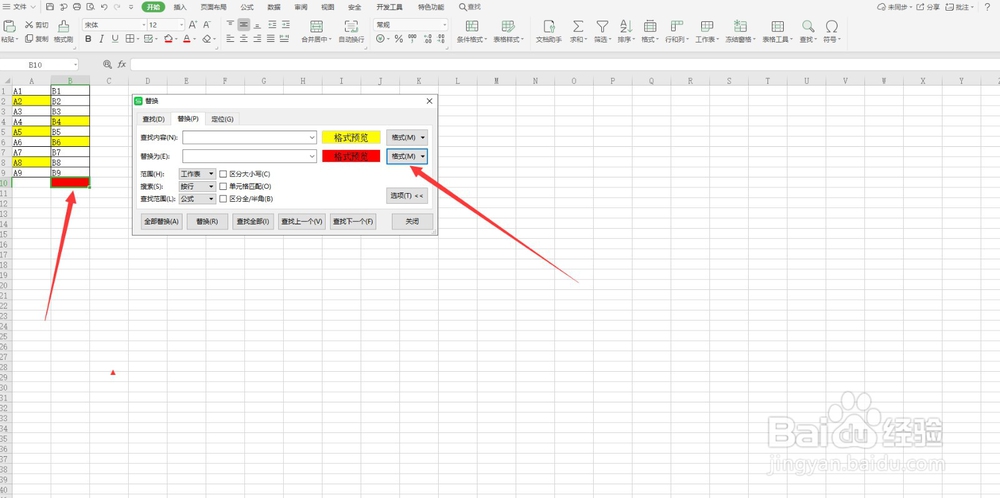1000x498 pixels.
Task: Click the Find (查找) magnifier ribbon icon
Action: [x=808, y=26]
